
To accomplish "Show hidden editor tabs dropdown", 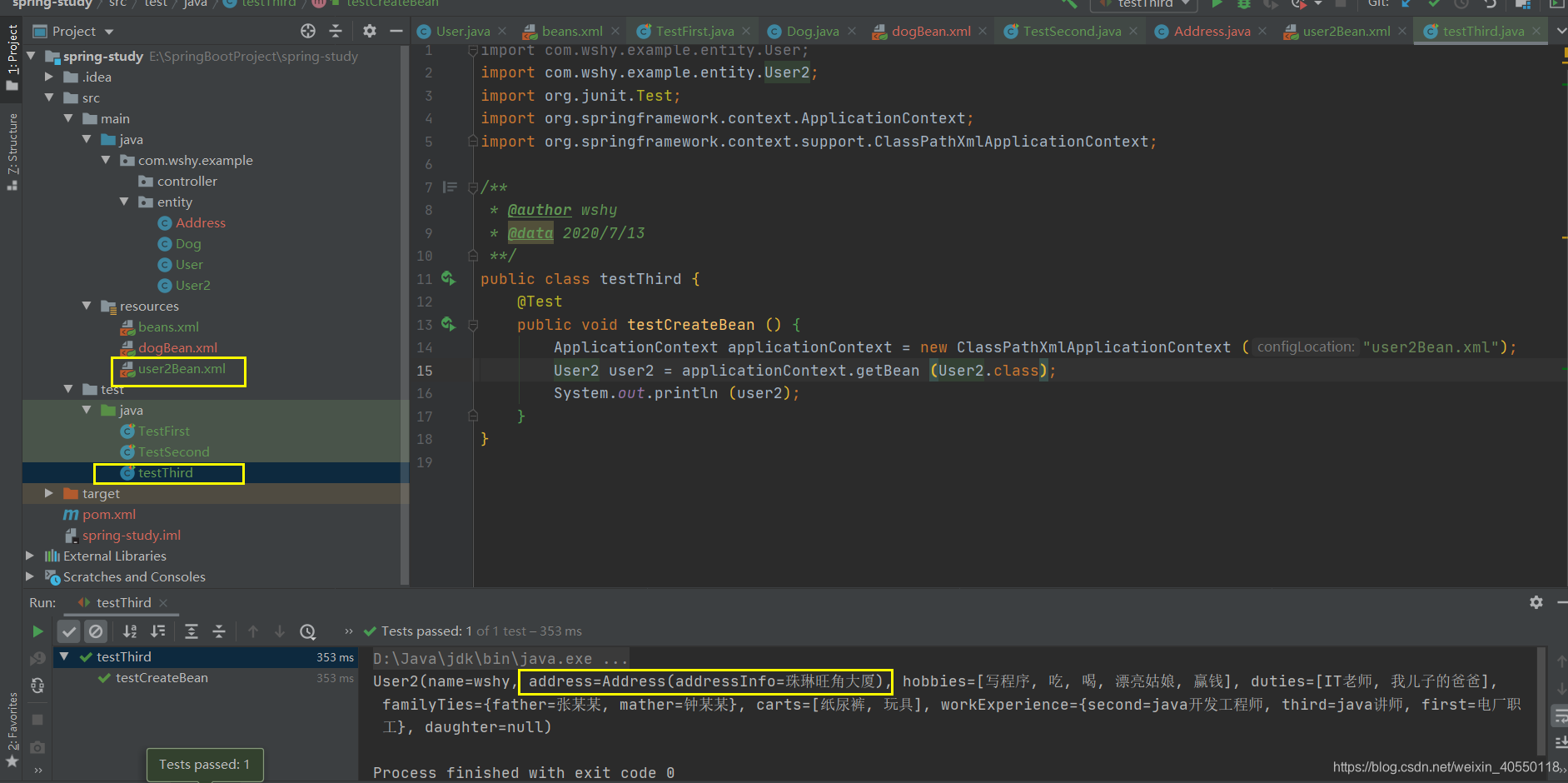I will coord(1561,31).
